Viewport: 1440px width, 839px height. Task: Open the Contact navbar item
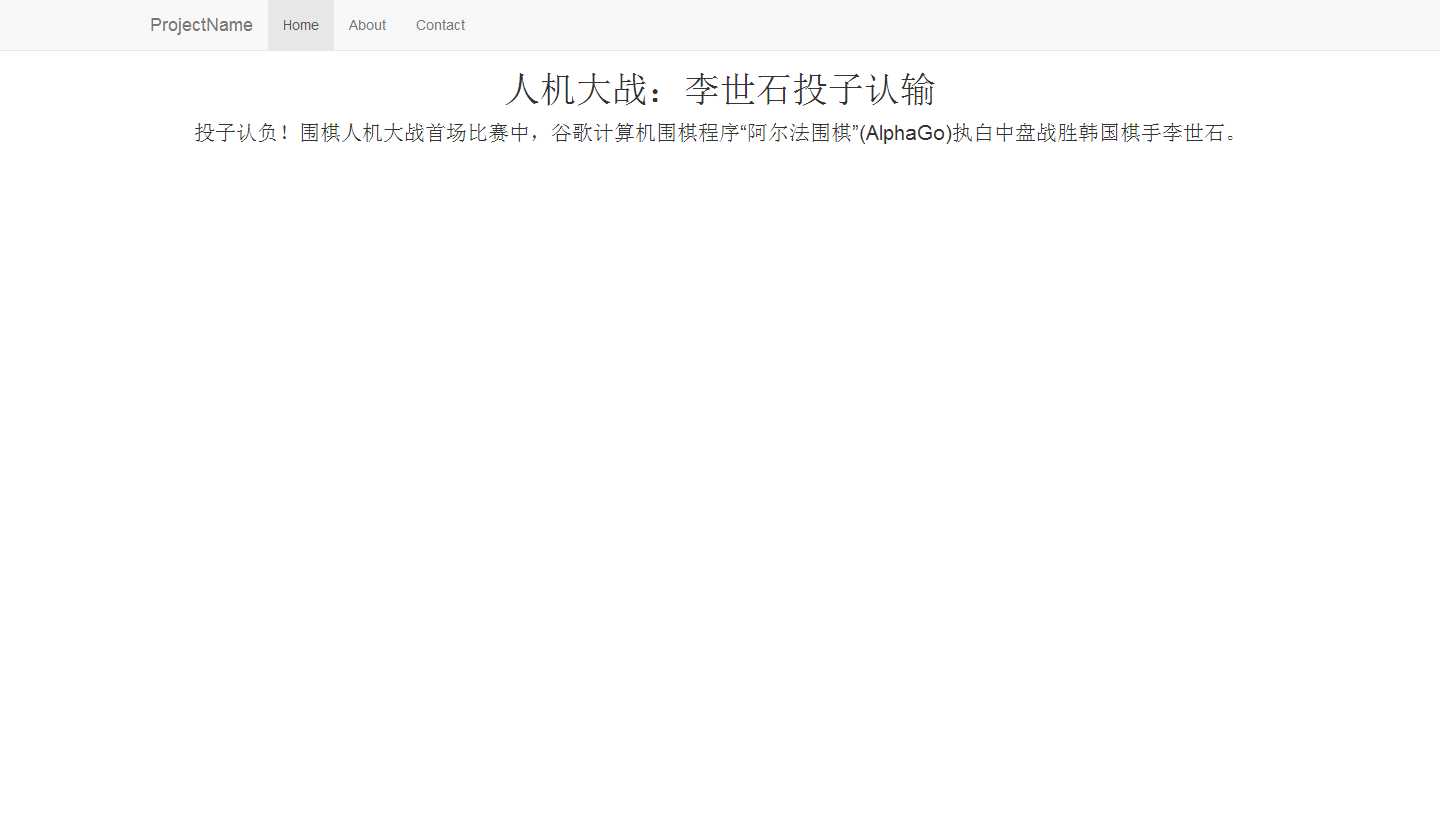point(440,25)
